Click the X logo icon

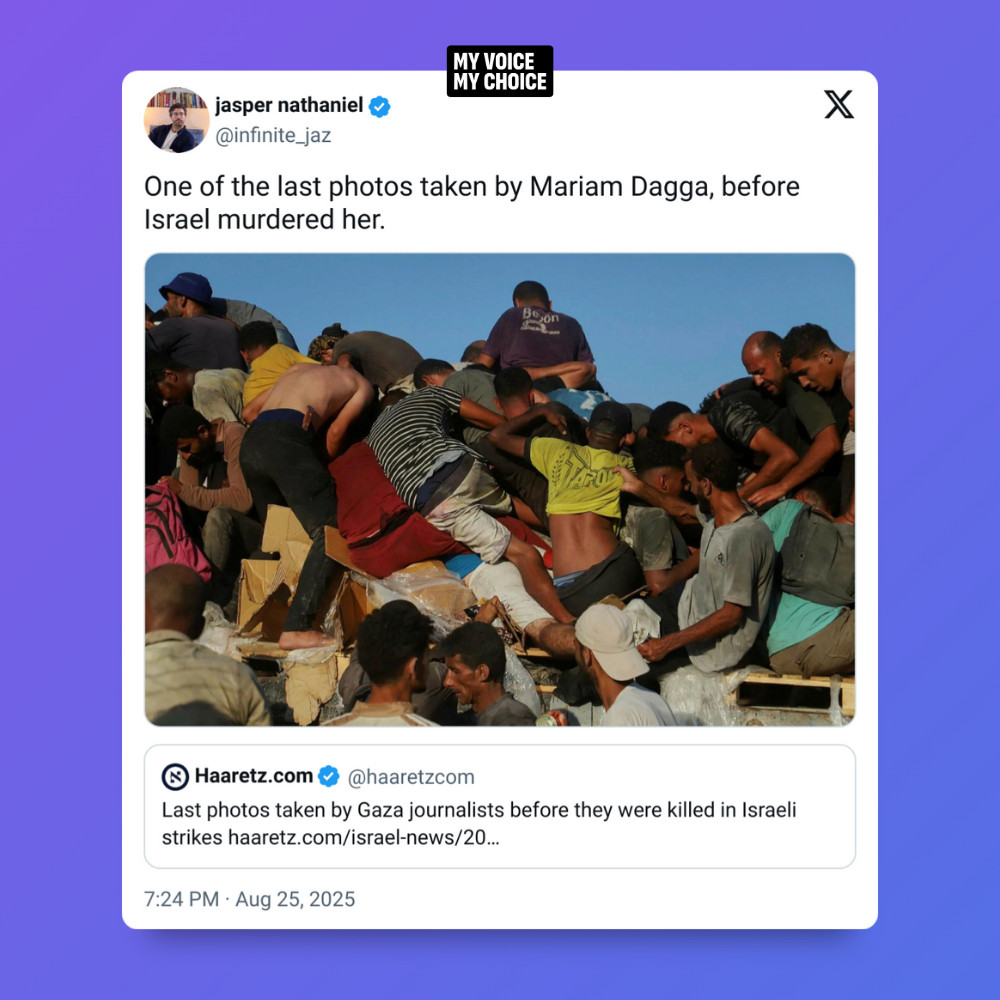coord(839,104)
